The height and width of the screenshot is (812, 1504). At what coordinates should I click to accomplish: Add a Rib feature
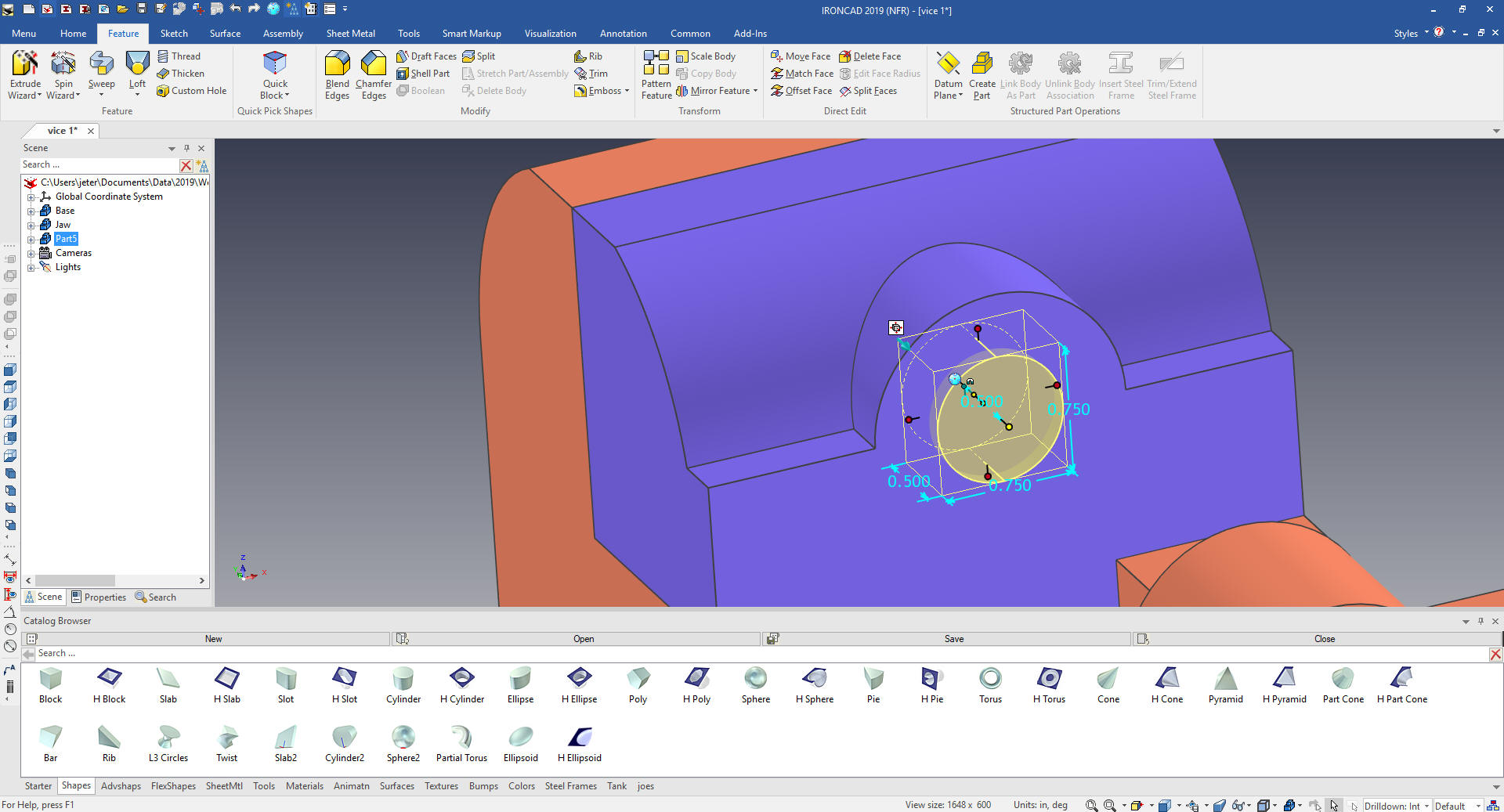tap(588, 56)
